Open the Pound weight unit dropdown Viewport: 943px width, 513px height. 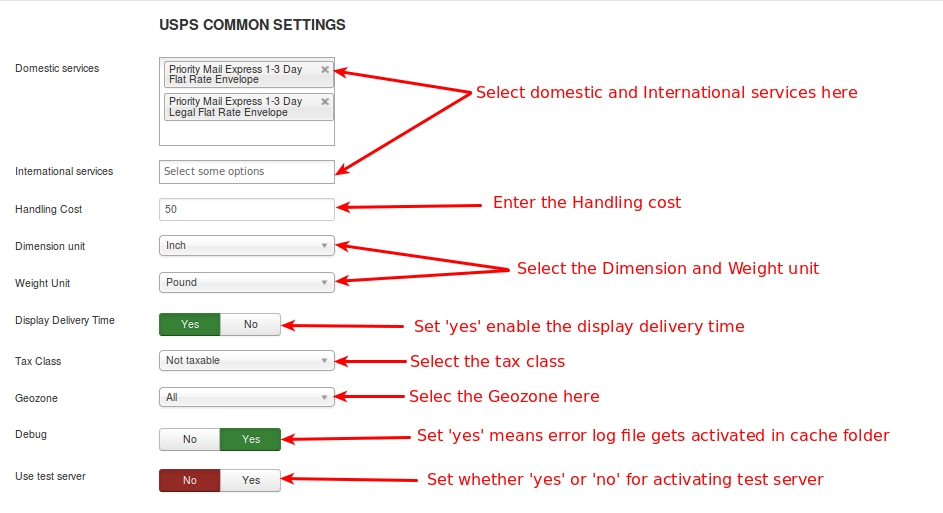click(247, 283)
